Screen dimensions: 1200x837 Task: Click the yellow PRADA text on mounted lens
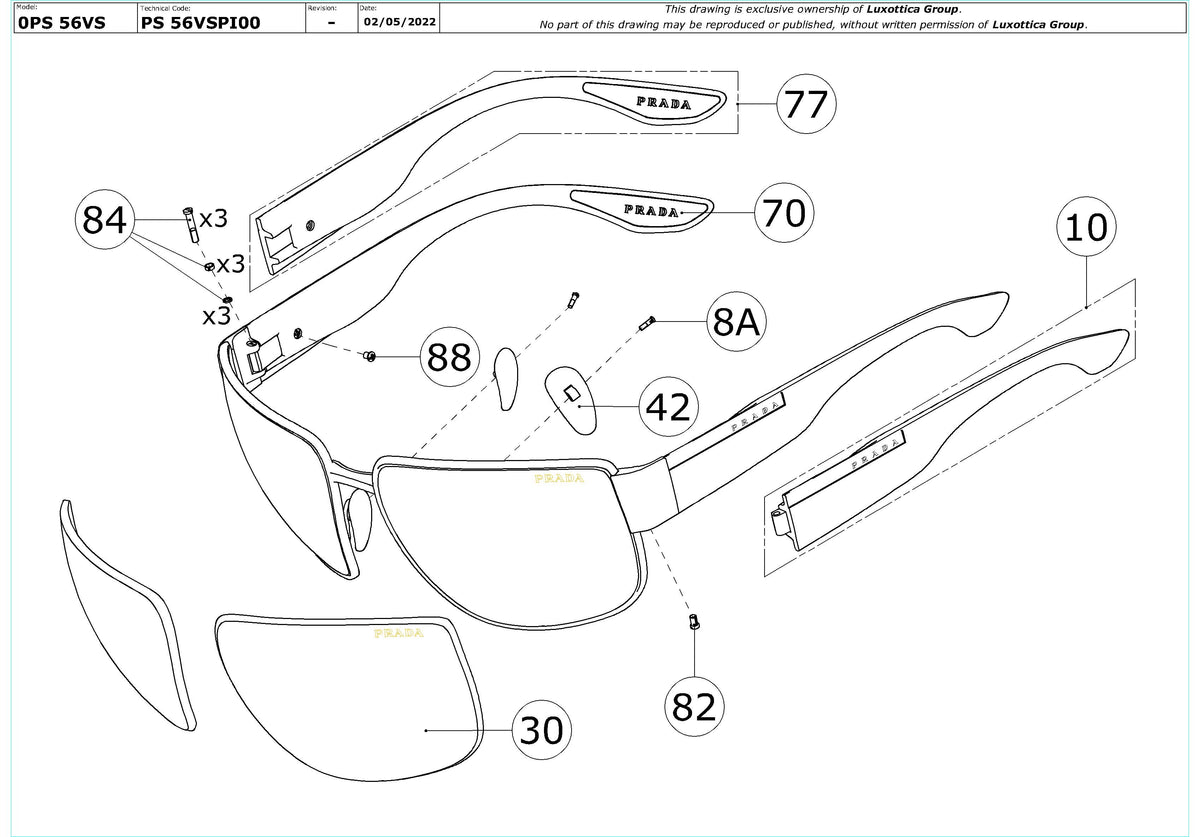(559, 479)
